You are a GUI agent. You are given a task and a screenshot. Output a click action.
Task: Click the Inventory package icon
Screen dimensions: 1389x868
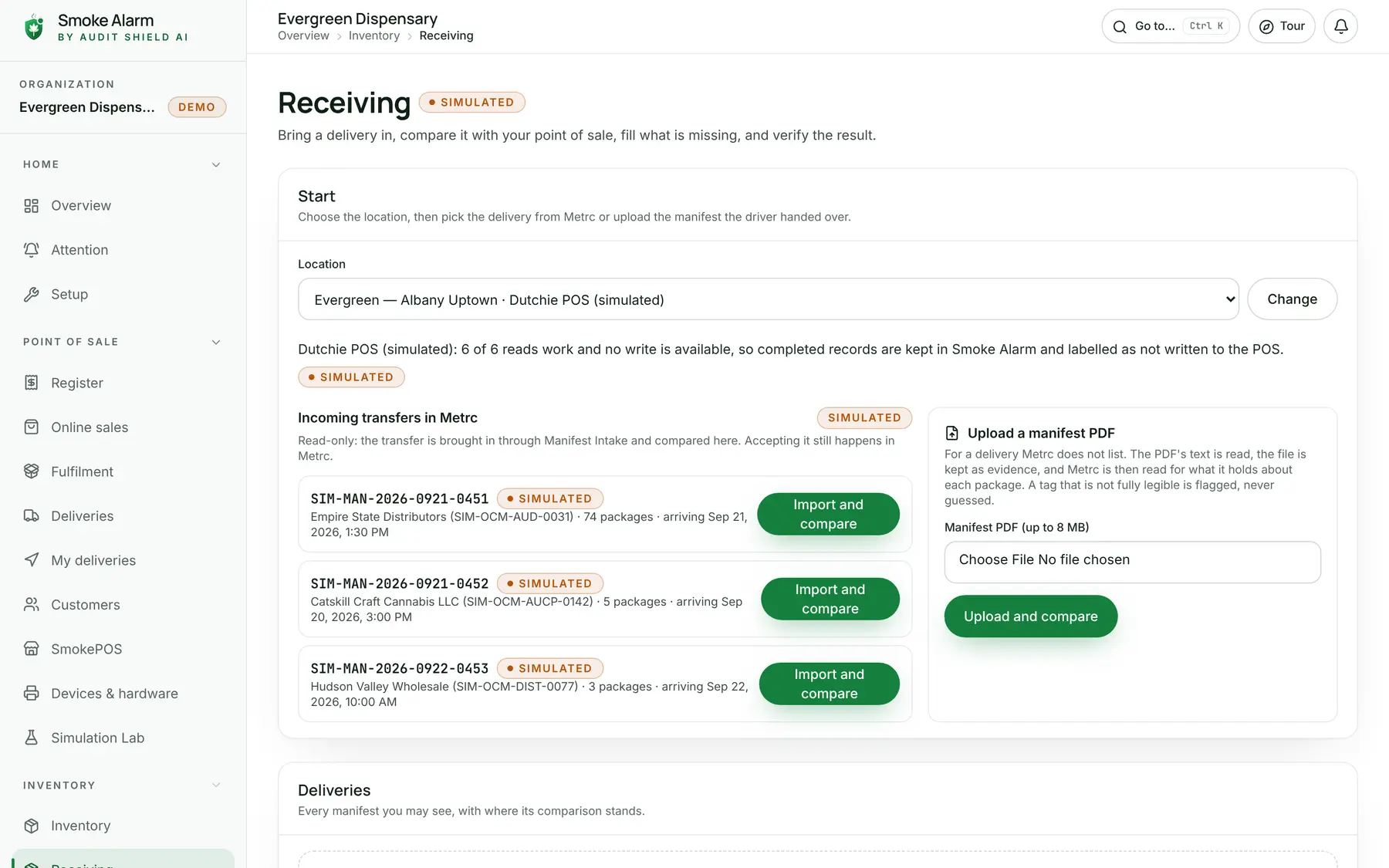click(31, 826)
